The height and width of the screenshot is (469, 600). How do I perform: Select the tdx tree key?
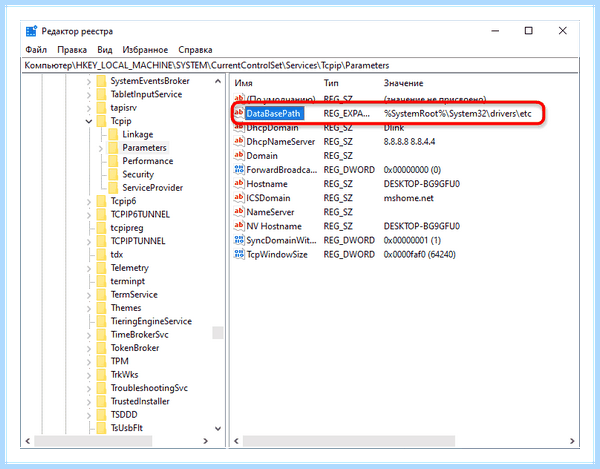[x=117, y=255]
